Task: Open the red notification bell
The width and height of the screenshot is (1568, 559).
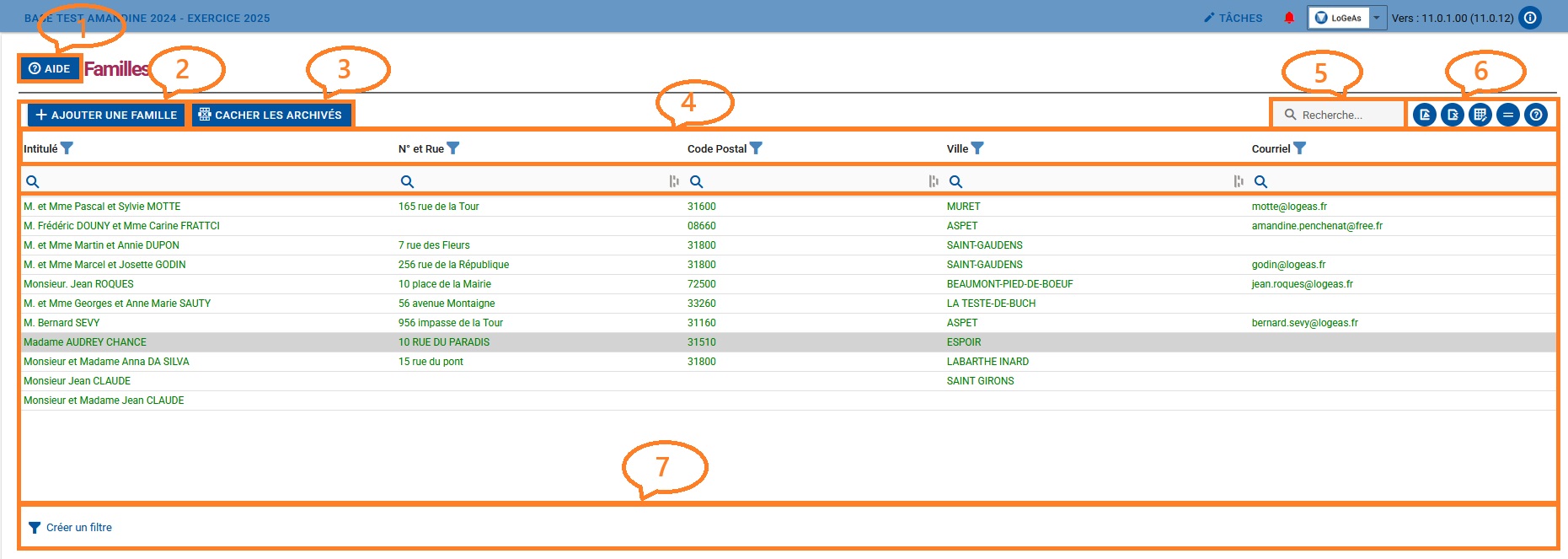Action: (1289, 18)
